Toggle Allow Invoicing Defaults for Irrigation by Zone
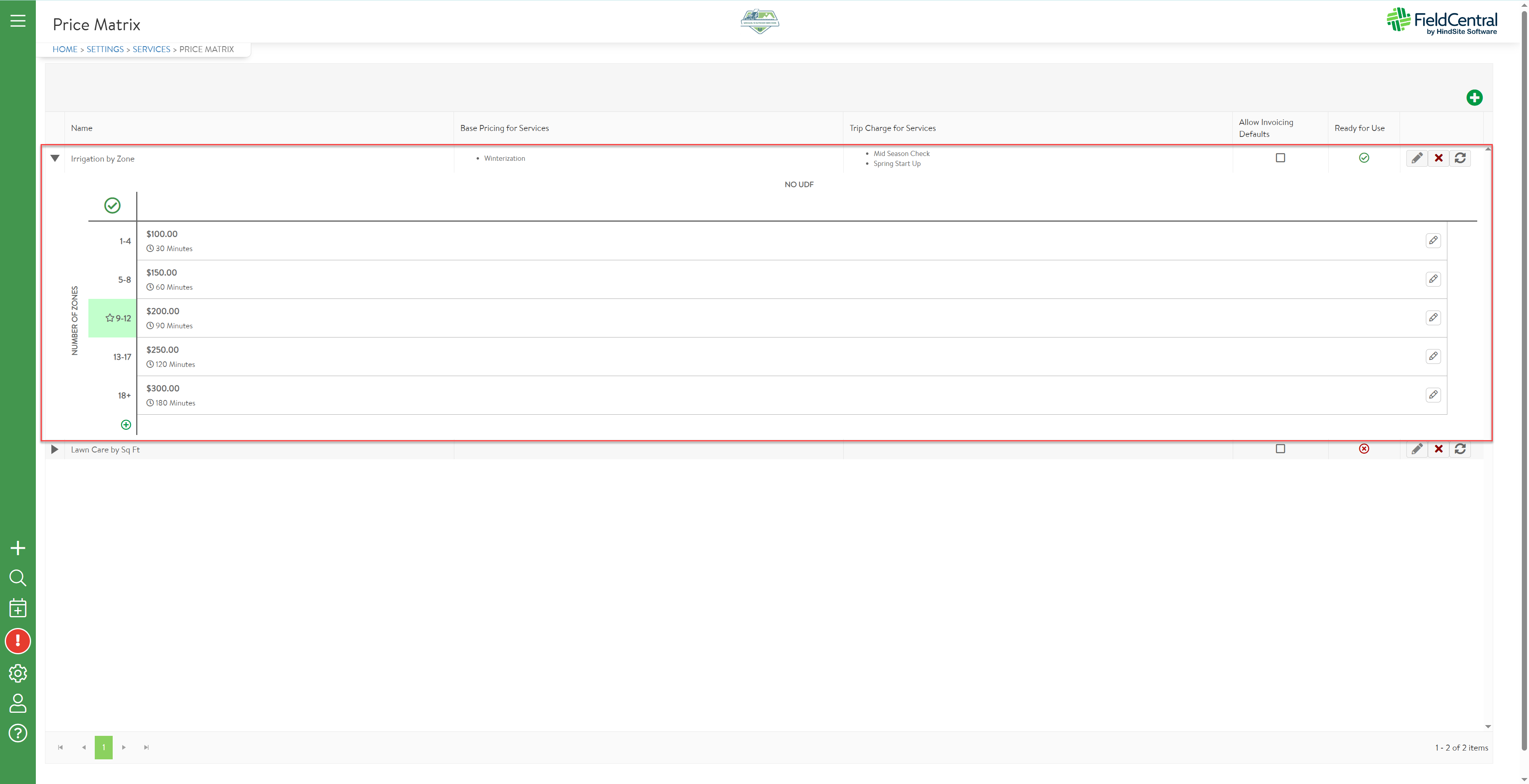 tap(1280, 158)
